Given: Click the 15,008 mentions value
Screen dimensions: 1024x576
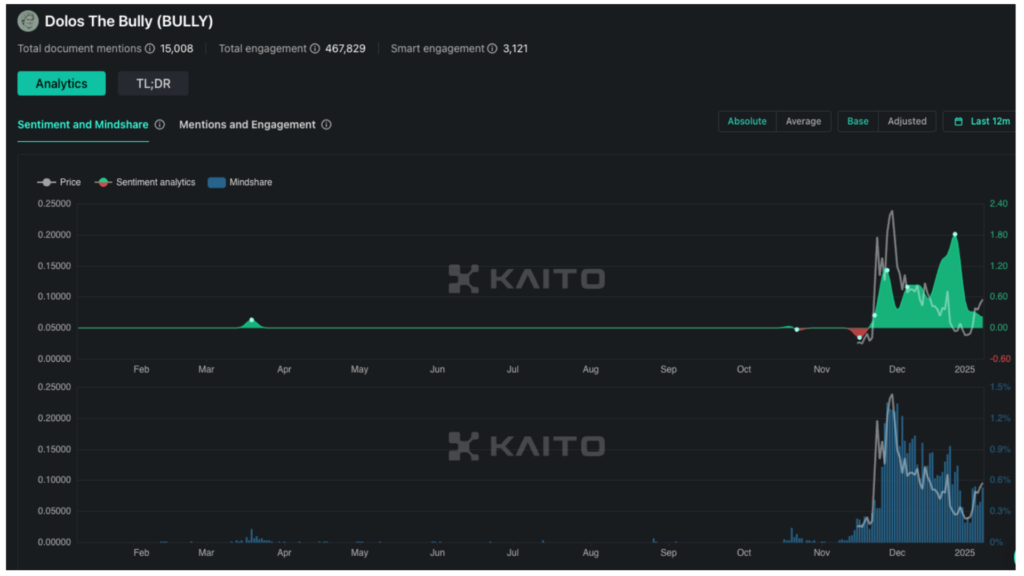Looking at the screenshot, I should point(176,48).
